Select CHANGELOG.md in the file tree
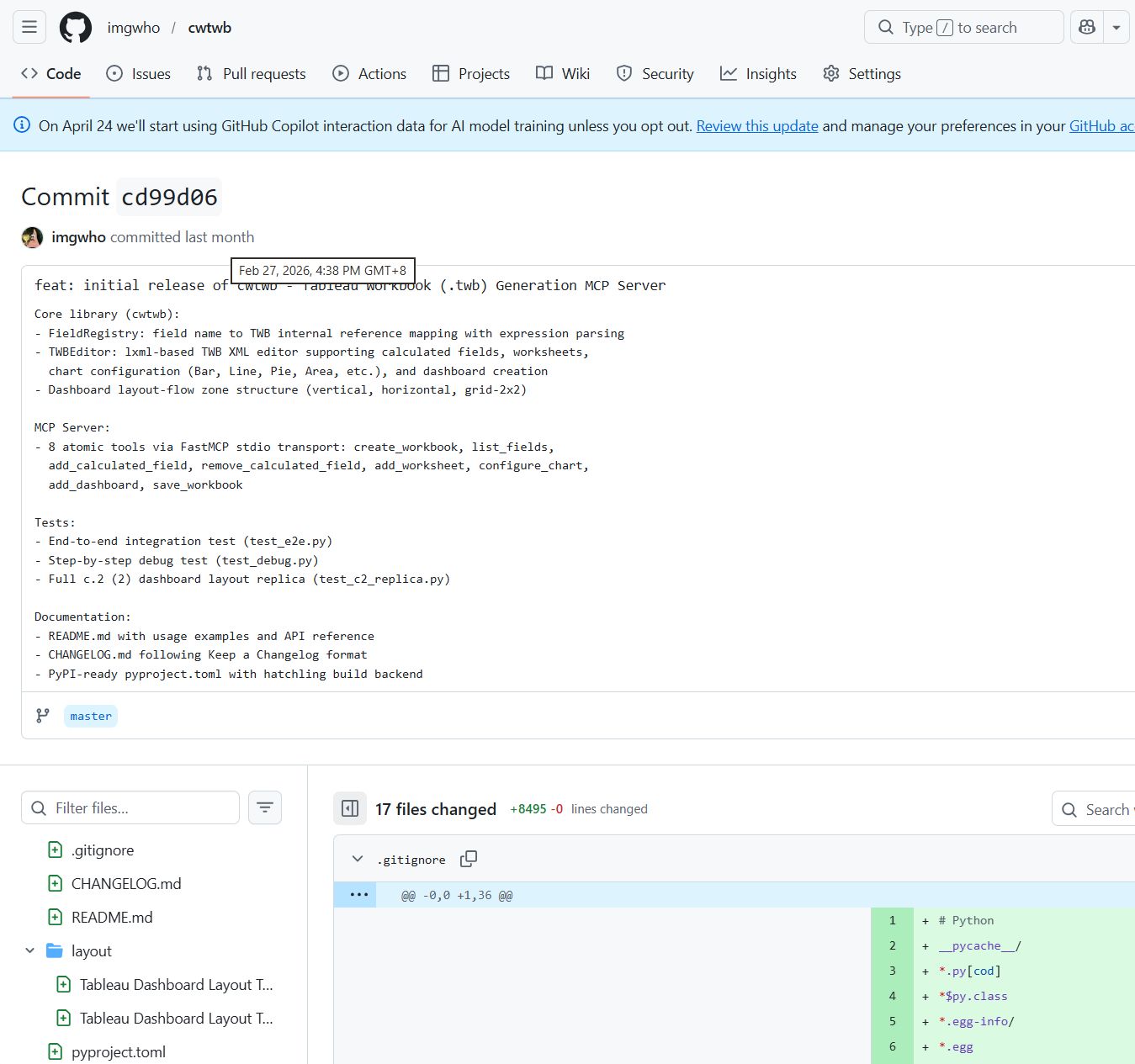The height and width of the screenshot is (1064, 1135). point(126,884)
